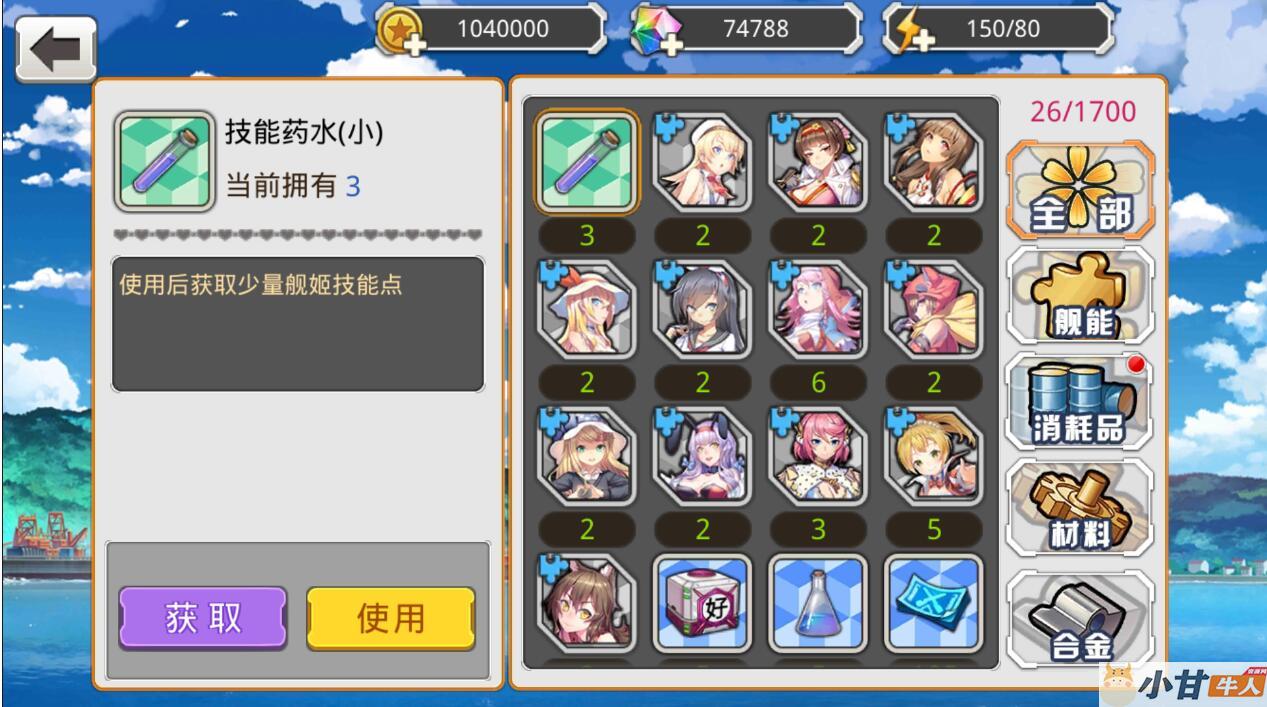Open the 消耗品 consumables tab
This screenshot has width=1267, height=707.
1080,401
